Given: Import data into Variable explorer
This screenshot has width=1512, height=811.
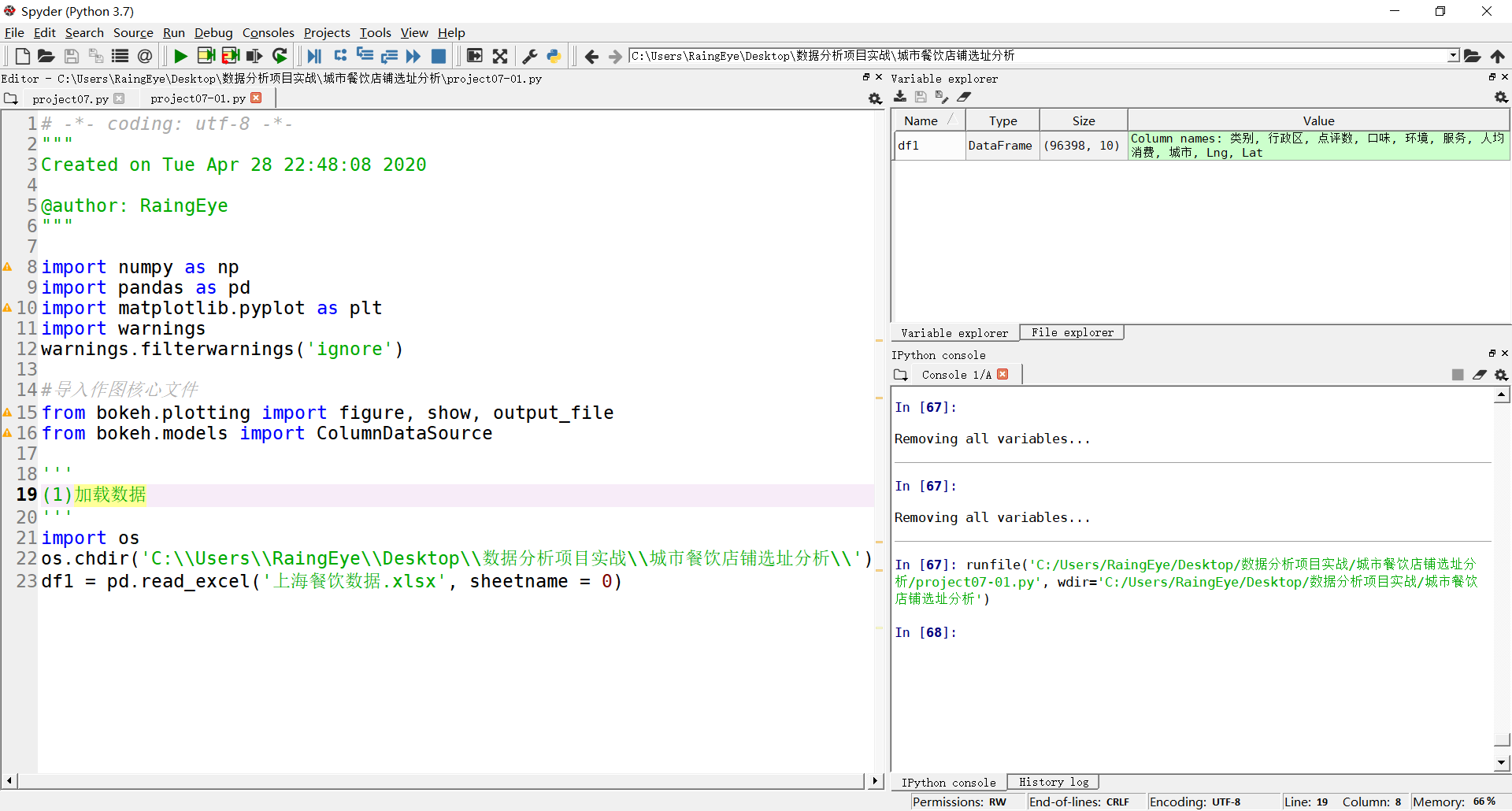Looking at the screenshot, I should tap(900, 97).
